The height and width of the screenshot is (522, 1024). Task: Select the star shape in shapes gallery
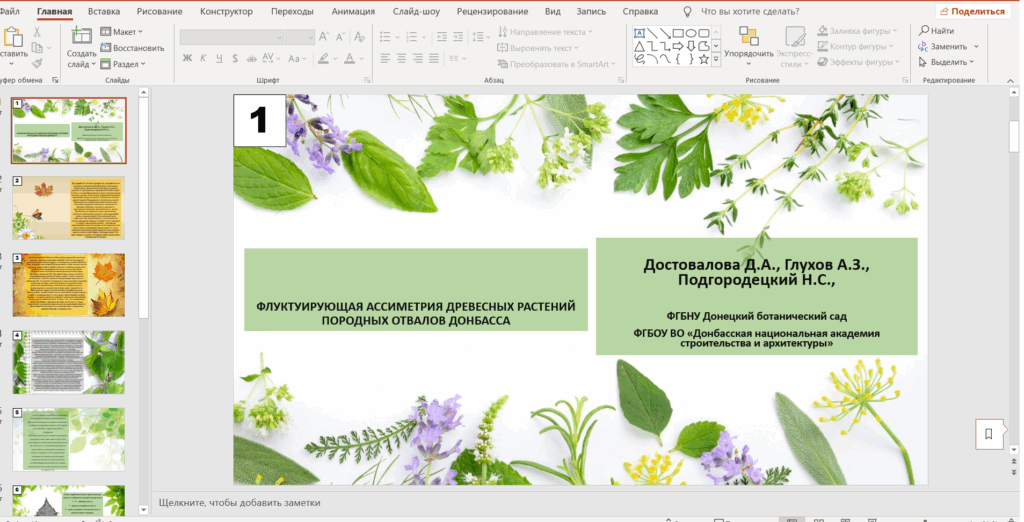point(704,59)
